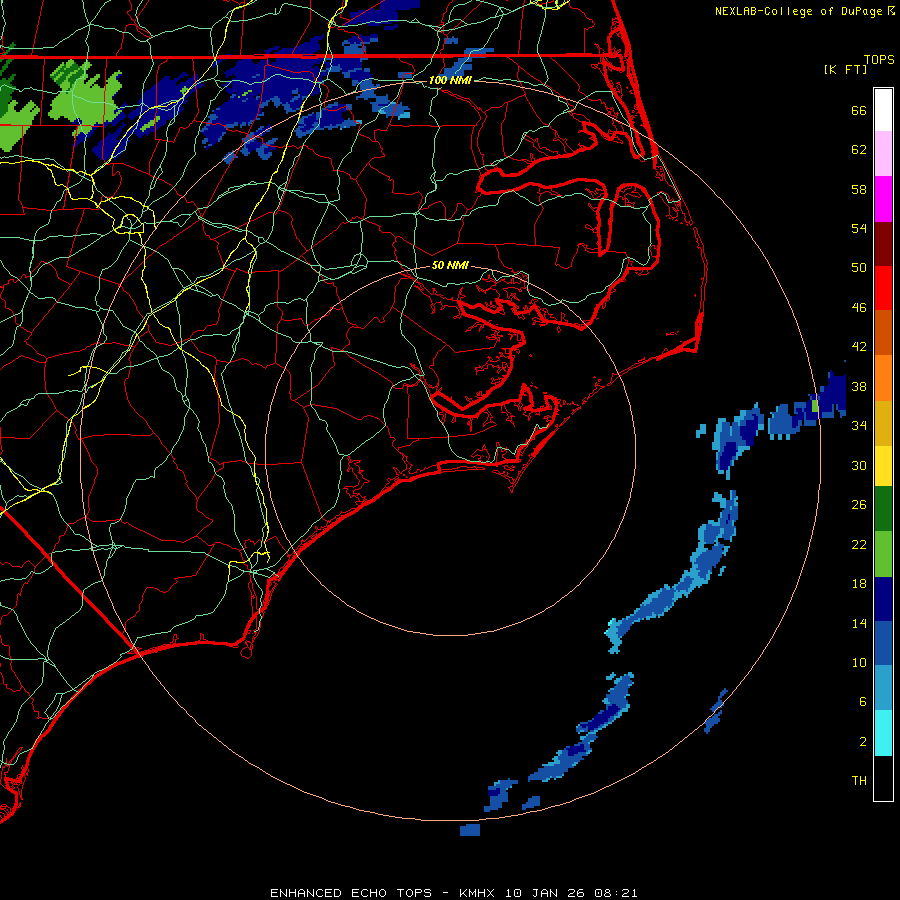Click the legend value "10"
Screen dimensions: 900x900
coord(859,662)
